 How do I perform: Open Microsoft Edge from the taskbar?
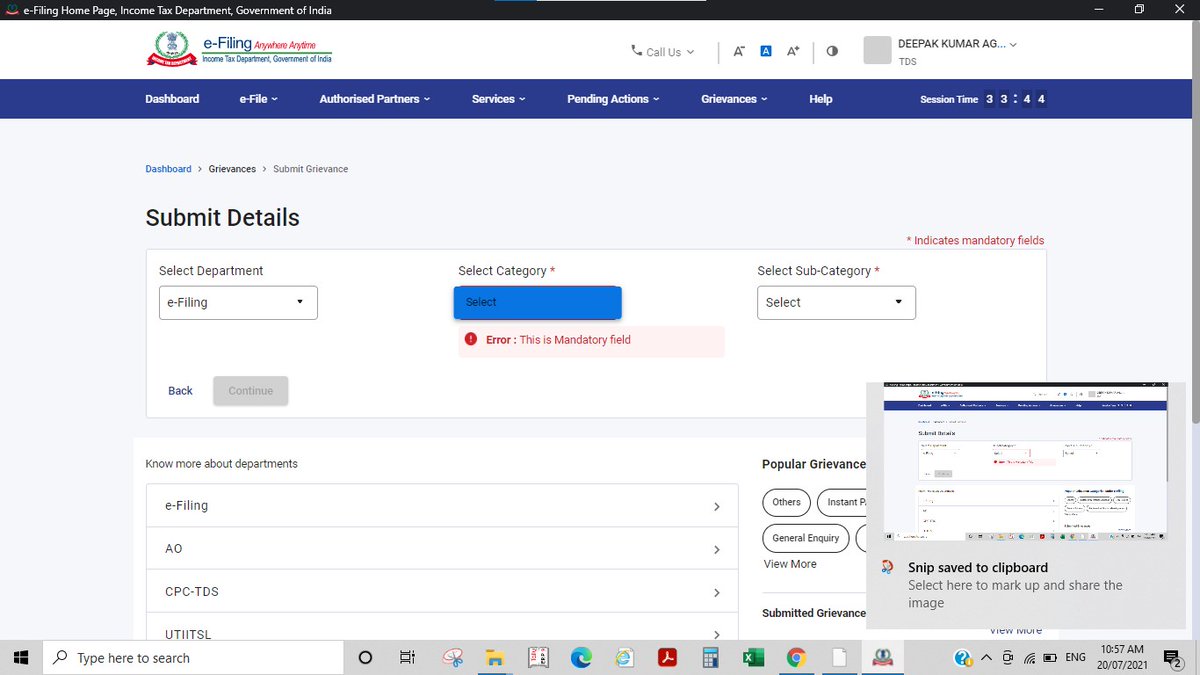coord(581,657)
